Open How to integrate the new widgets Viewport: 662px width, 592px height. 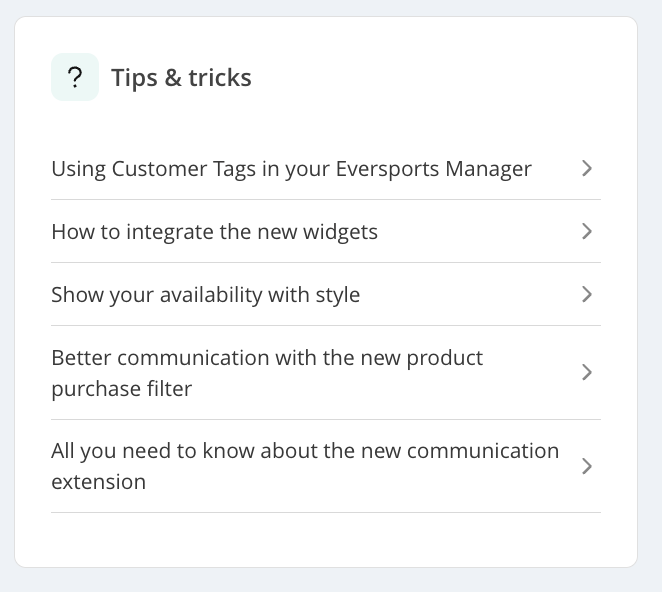[326, 231]
